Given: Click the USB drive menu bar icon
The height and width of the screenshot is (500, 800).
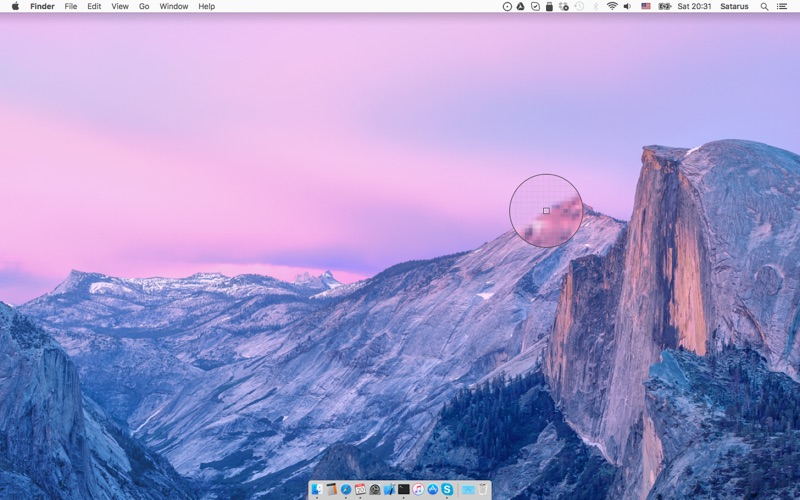Looking at the screenshot, I should click(549, 7).
